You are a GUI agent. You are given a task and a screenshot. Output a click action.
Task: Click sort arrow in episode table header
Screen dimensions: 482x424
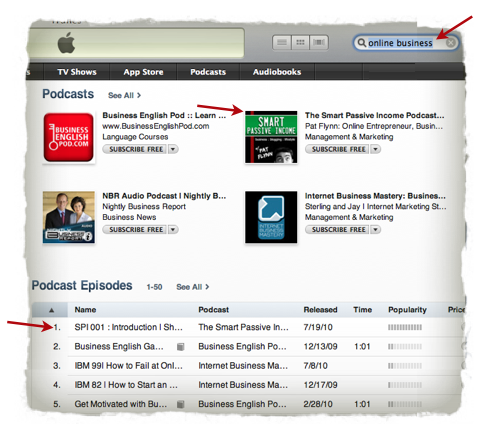(x=51, y=310)
